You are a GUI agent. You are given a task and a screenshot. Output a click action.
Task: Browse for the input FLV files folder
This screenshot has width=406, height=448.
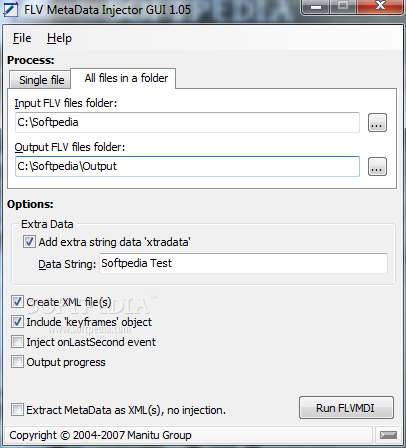[377, 123]
